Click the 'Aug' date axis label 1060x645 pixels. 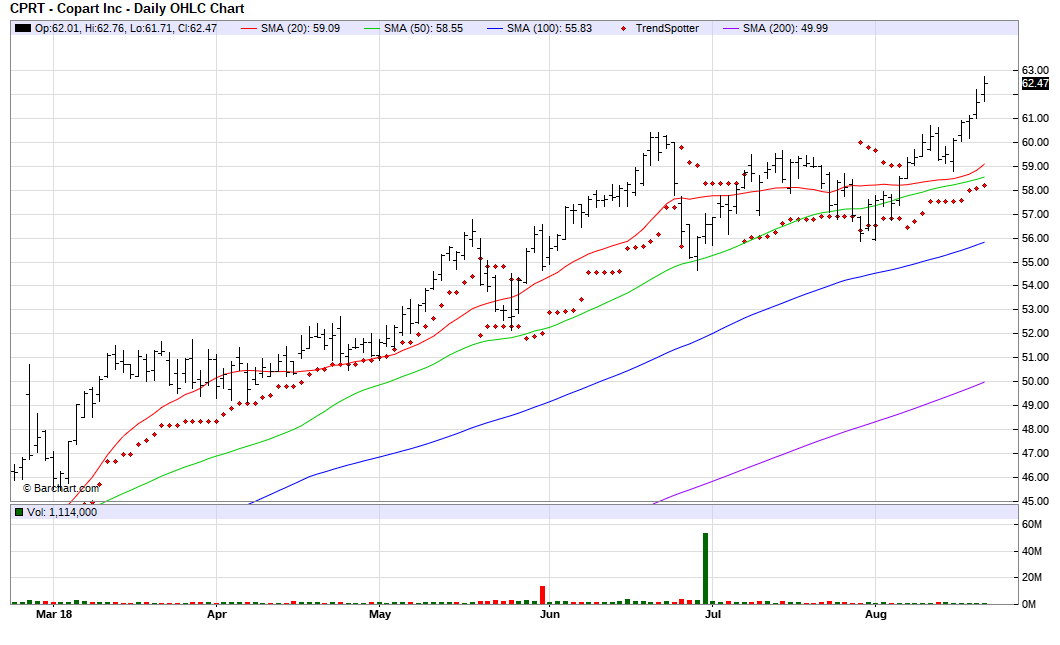pos(875,614)
